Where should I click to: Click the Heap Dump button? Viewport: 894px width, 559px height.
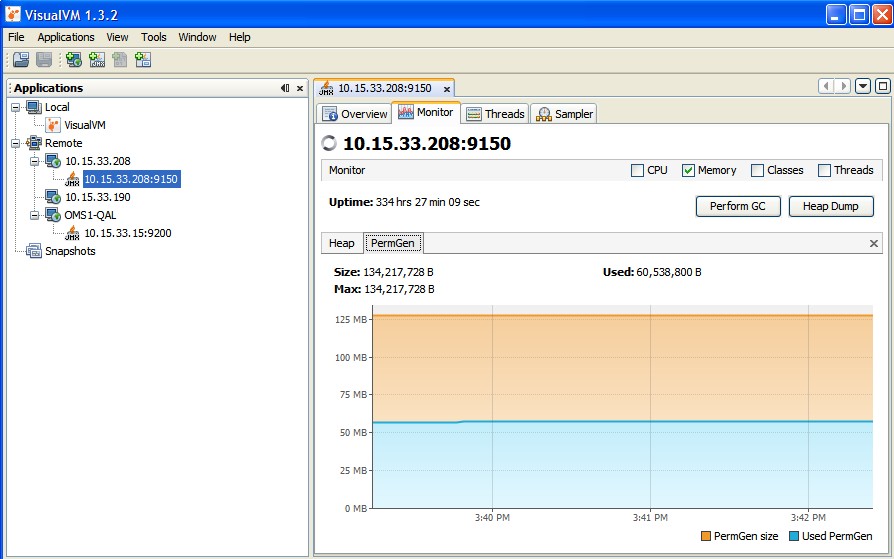click(x=831, y=206)
